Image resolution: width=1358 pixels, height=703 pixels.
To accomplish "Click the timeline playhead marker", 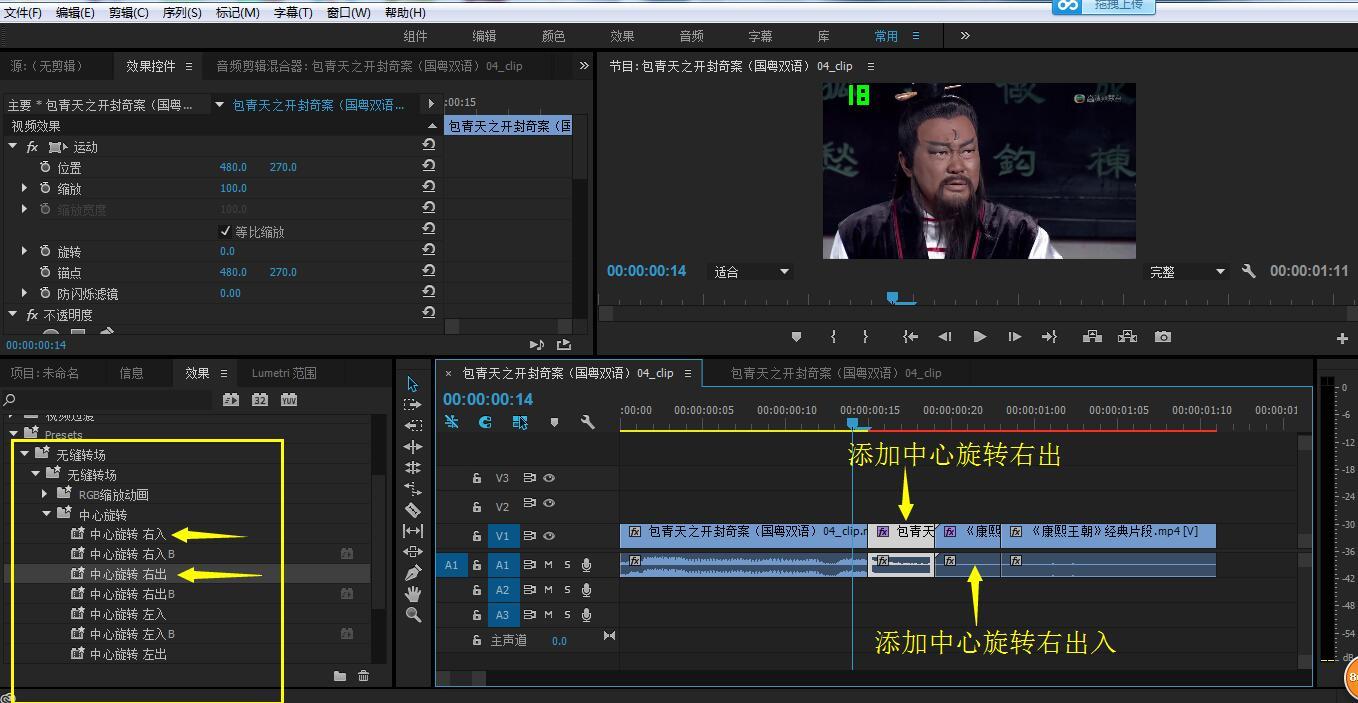I will (x=852, y=423).
